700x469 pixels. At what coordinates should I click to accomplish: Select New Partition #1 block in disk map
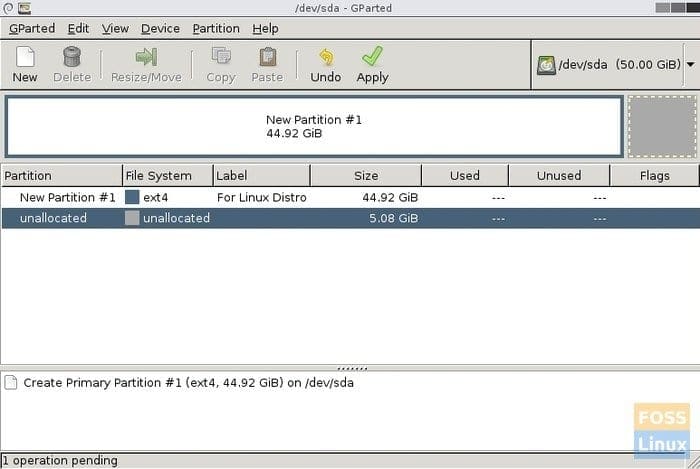click(x=314, y=126)
